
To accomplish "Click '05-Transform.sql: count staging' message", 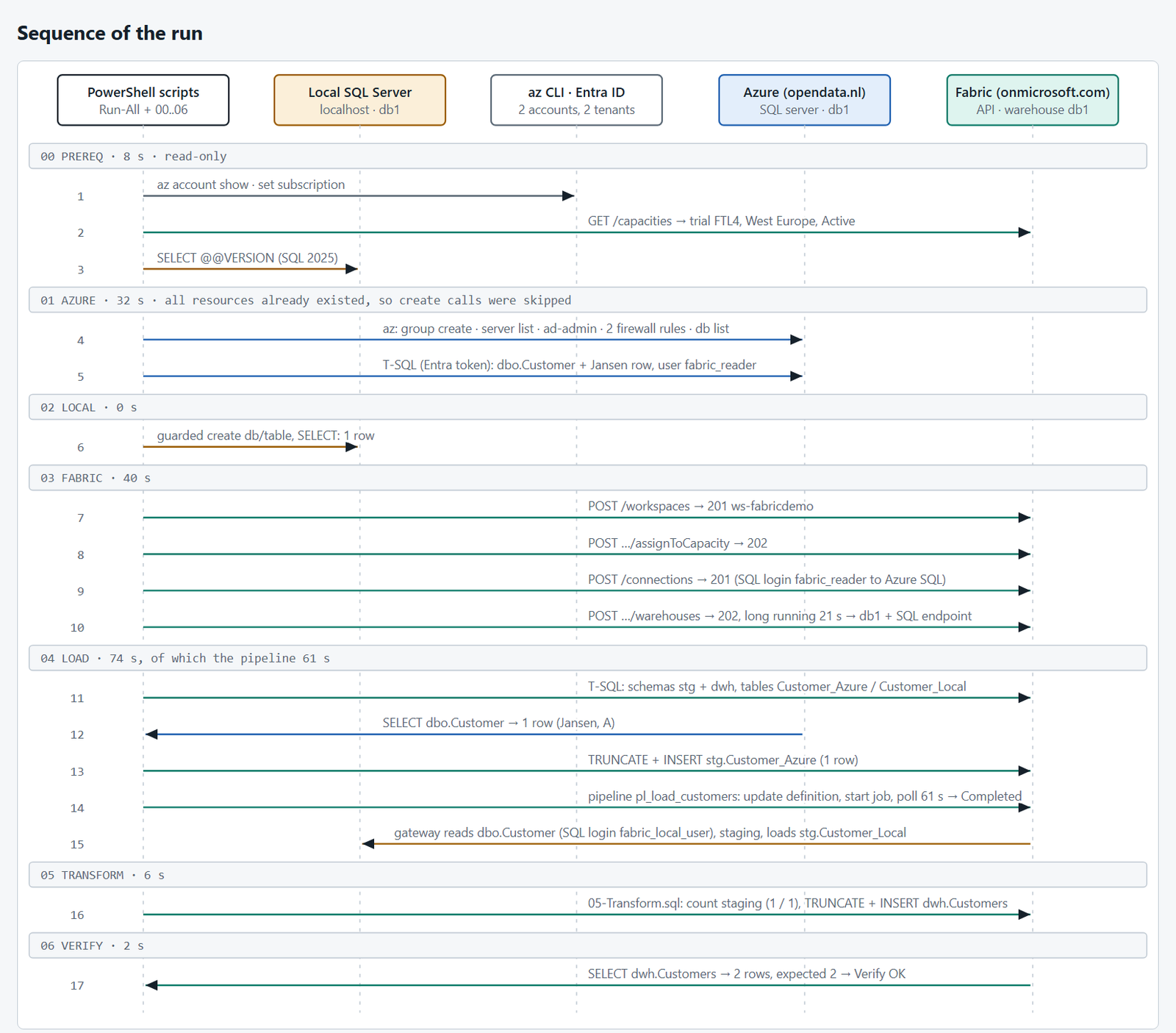I will pyautogui.click(x=797, y=903).
